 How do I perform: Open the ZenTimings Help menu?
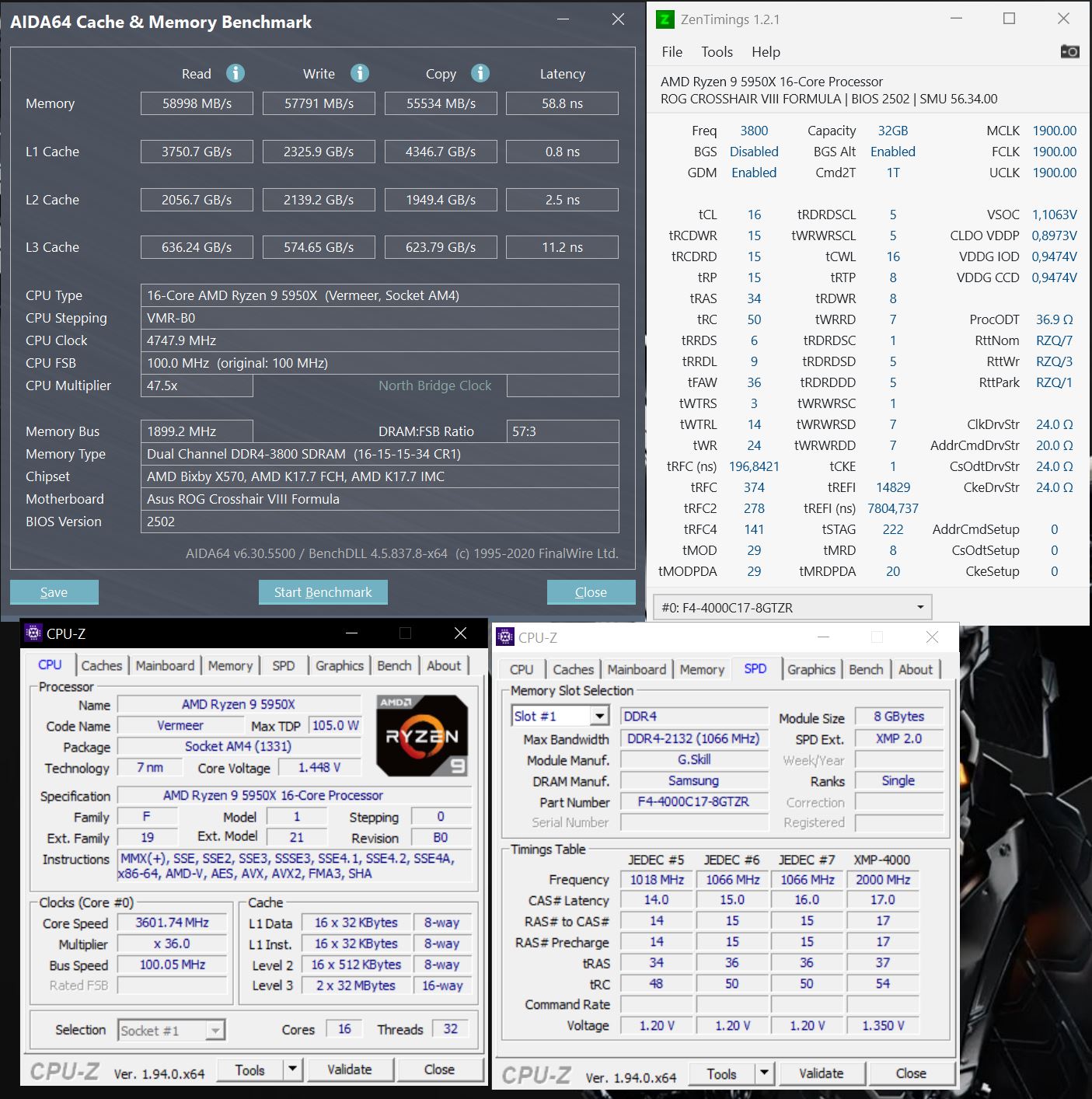[766, 52]
